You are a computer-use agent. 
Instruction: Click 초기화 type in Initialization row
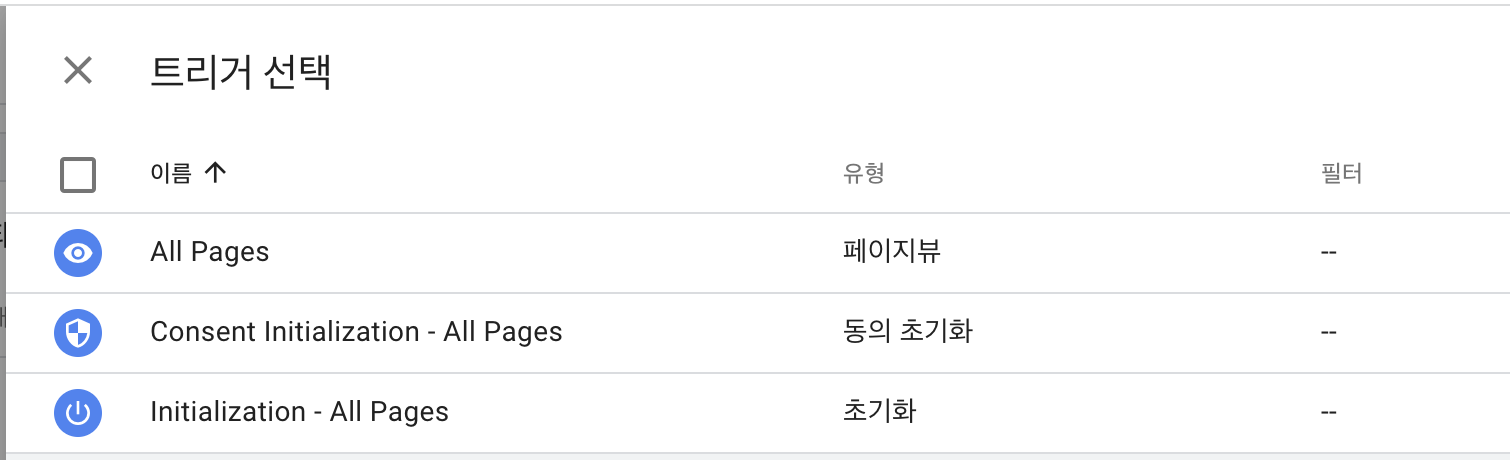[x=880, y=411]
